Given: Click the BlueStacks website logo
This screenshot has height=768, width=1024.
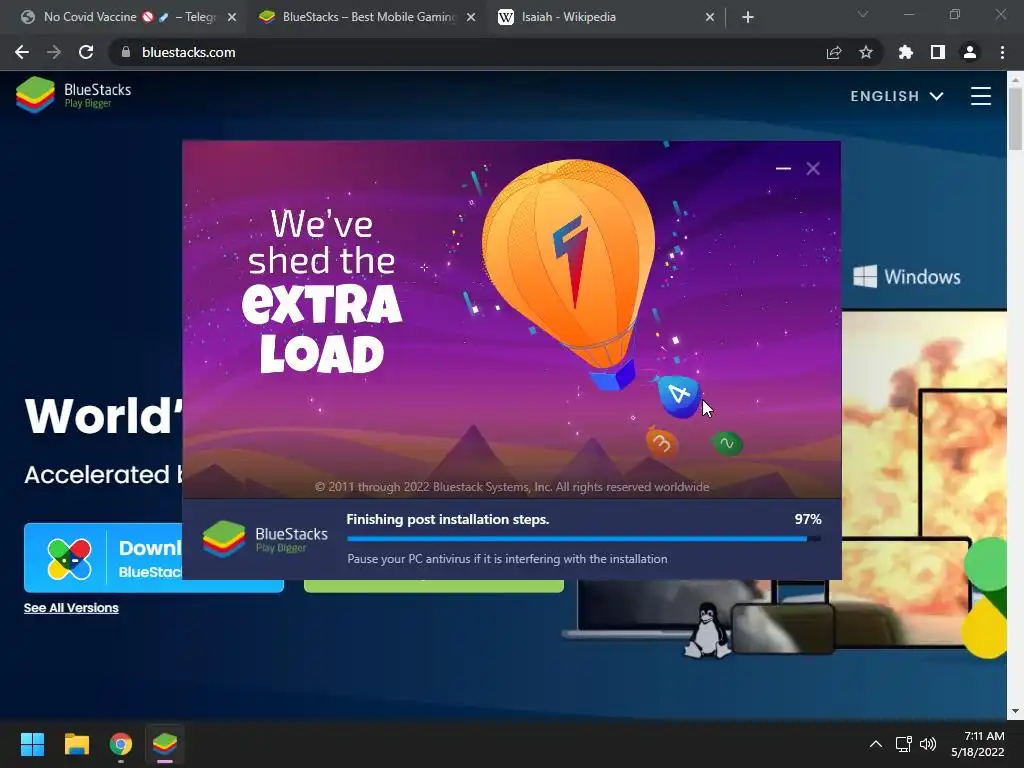Looking at the screenshot, I should [74, 95].
